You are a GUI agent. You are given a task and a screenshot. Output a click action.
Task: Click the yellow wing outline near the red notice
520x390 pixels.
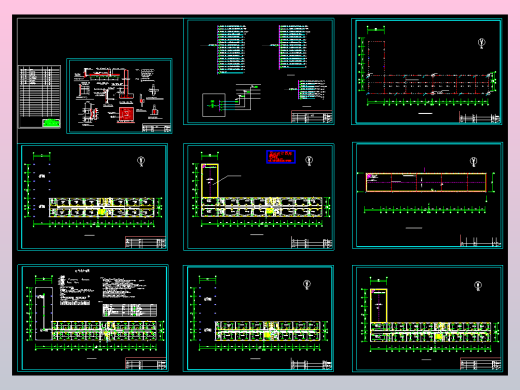(x=210, y=181)
